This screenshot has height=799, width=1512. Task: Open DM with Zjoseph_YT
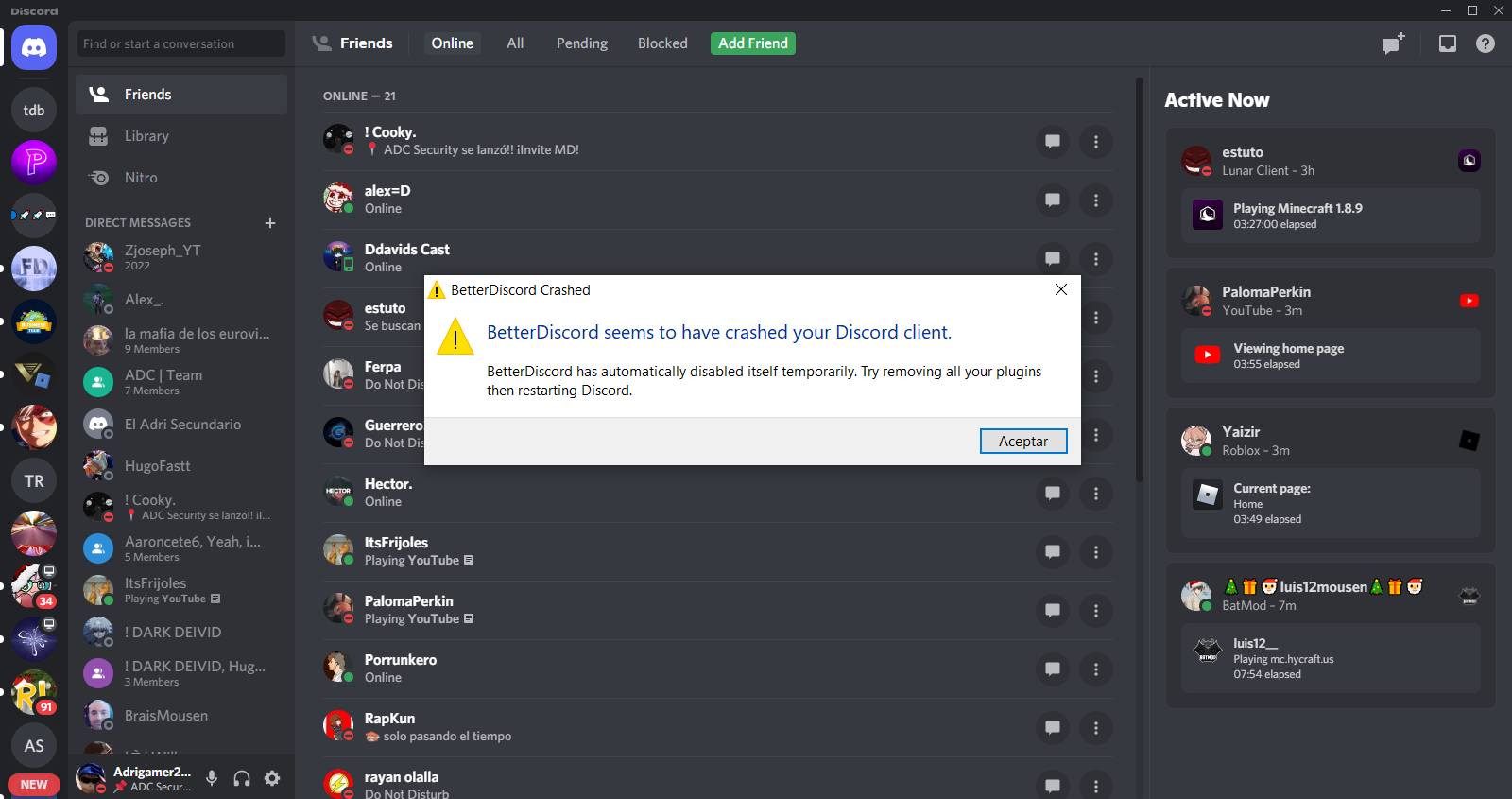point(181,257)
